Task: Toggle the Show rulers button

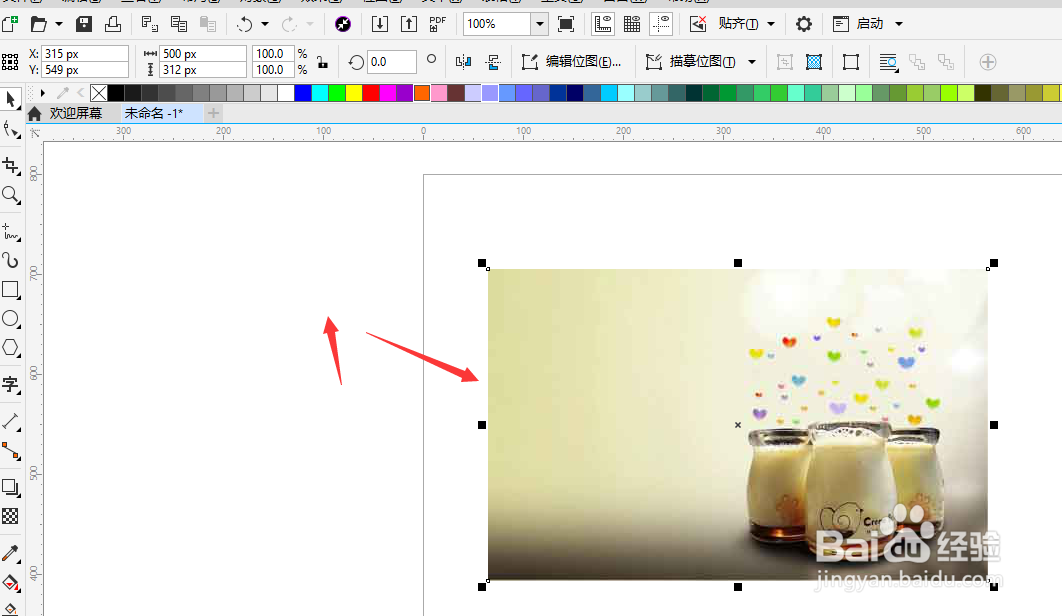Action: click(602, 24)
